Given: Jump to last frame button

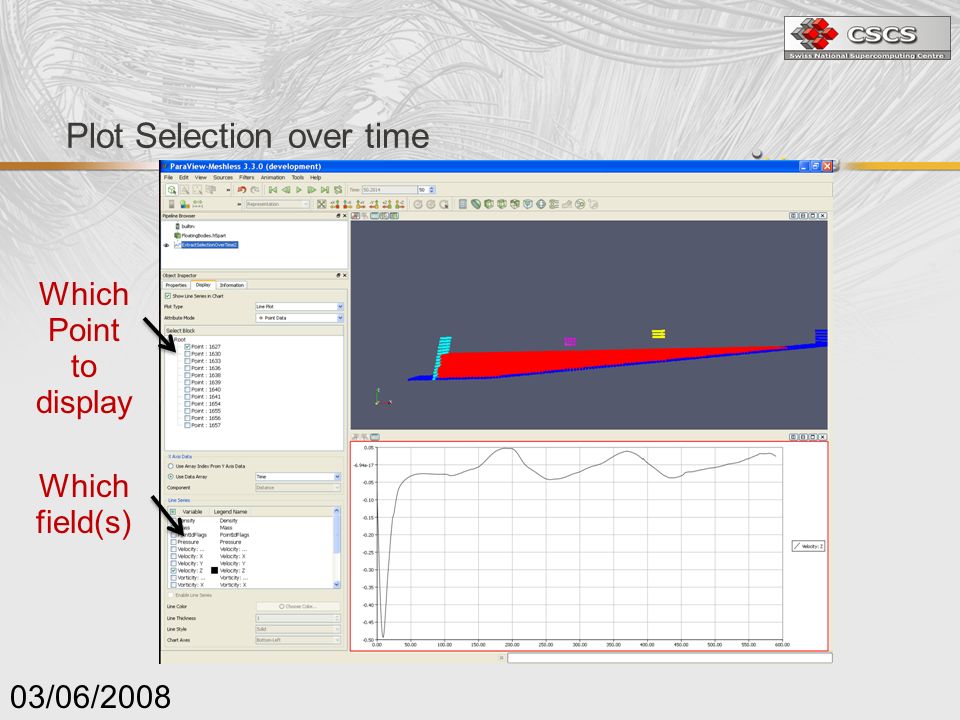Looking at the screenshot, I should [324, 190].
